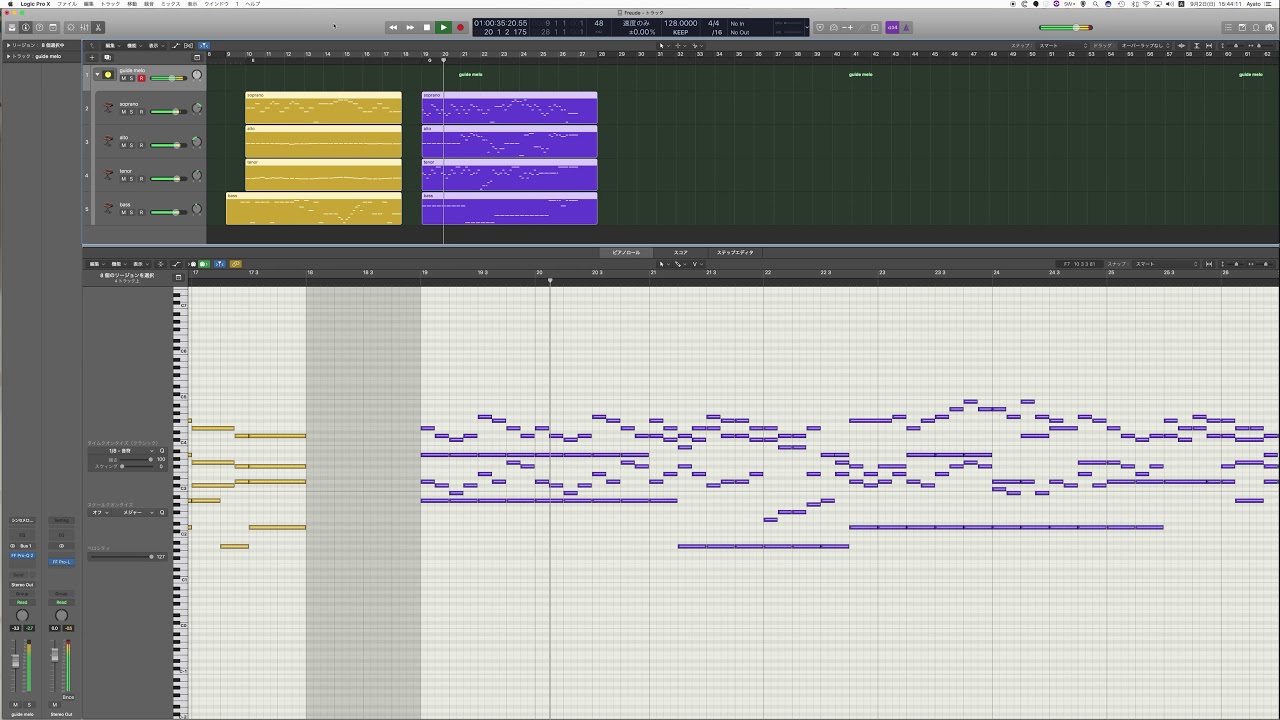
Task: Collapse the guide melo track stack triangle
Action: click(97, 74)
